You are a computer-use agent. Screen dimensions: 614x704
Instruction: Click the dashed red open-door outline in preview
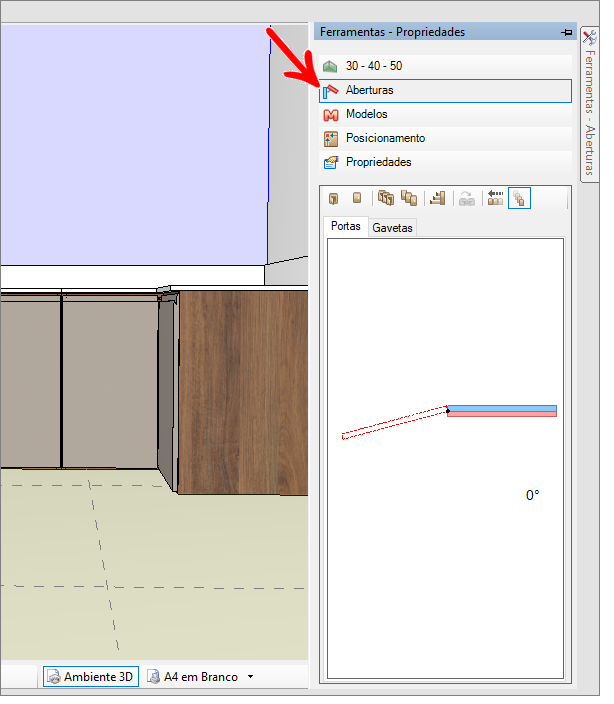(x=395, y=423)
